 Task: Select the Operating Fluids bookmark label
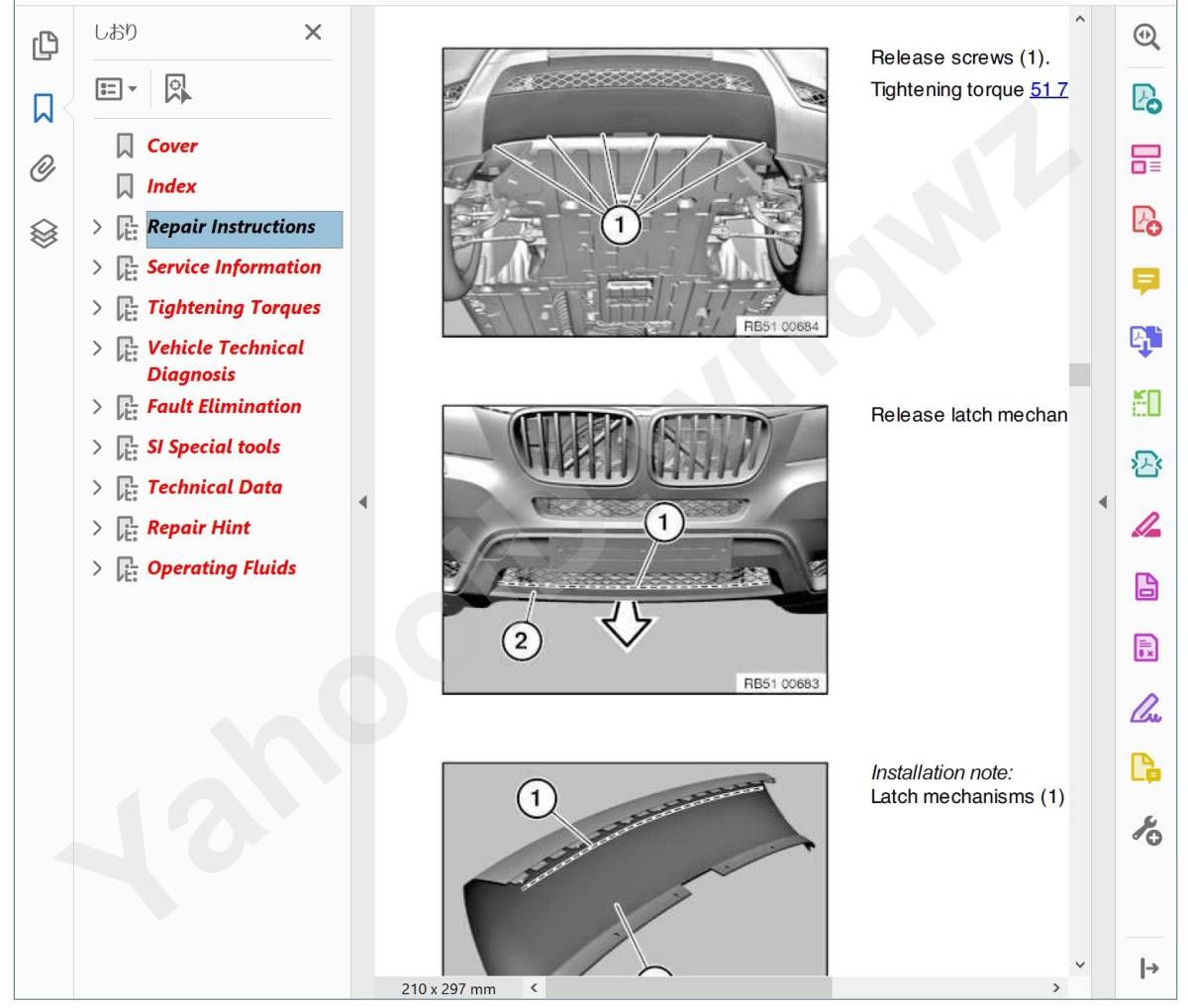[x=222, y=568]
